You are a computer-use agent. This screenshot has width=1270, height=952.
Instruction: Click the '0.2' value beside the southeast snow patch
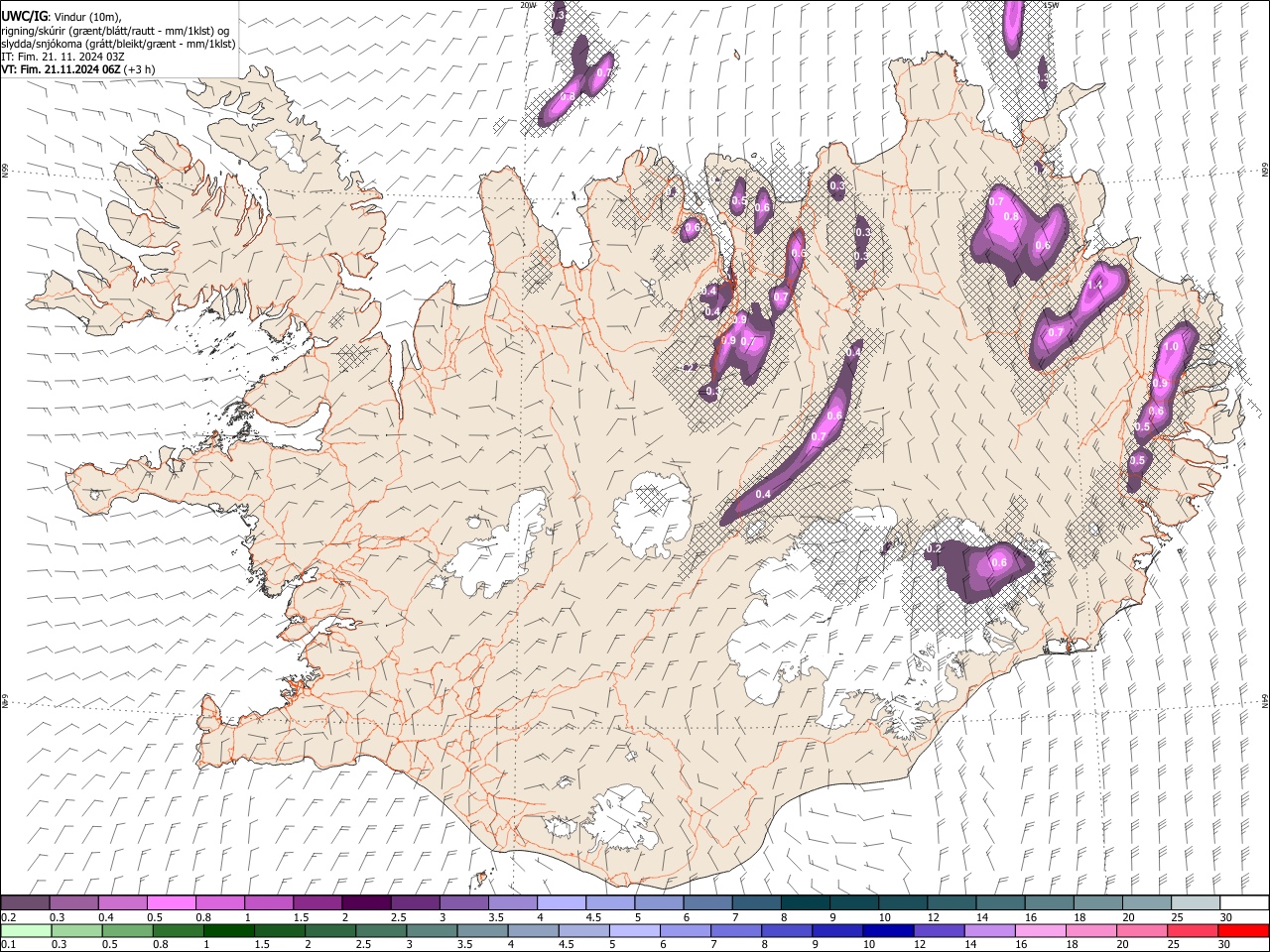(933, 548)
